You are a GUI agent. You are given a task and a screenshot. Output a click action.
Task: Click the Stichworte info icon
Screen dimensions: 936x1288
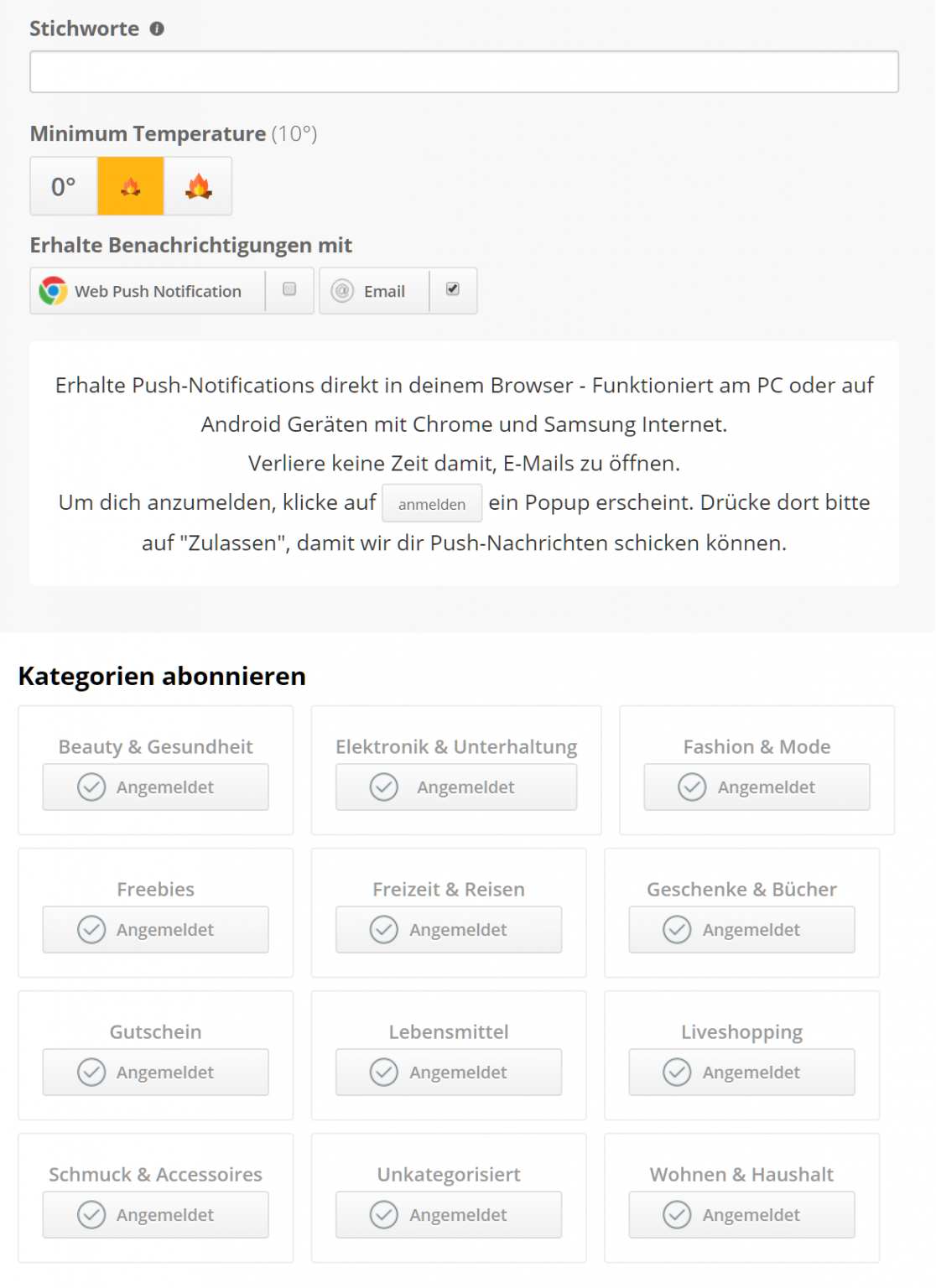click(157, 29)
